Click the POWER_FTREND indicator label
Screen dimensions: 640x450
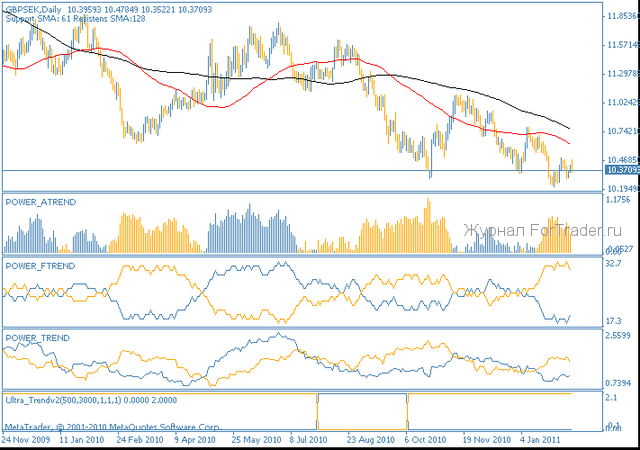pos(40,266)
